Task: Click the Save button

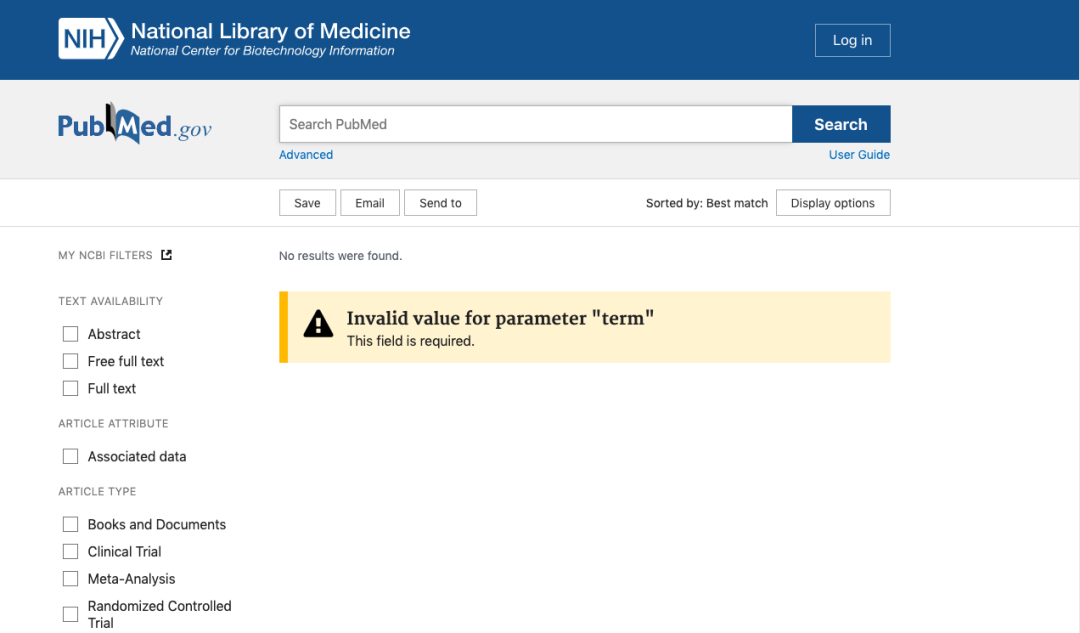Action: pyautogui.click(x=307, y=203)
